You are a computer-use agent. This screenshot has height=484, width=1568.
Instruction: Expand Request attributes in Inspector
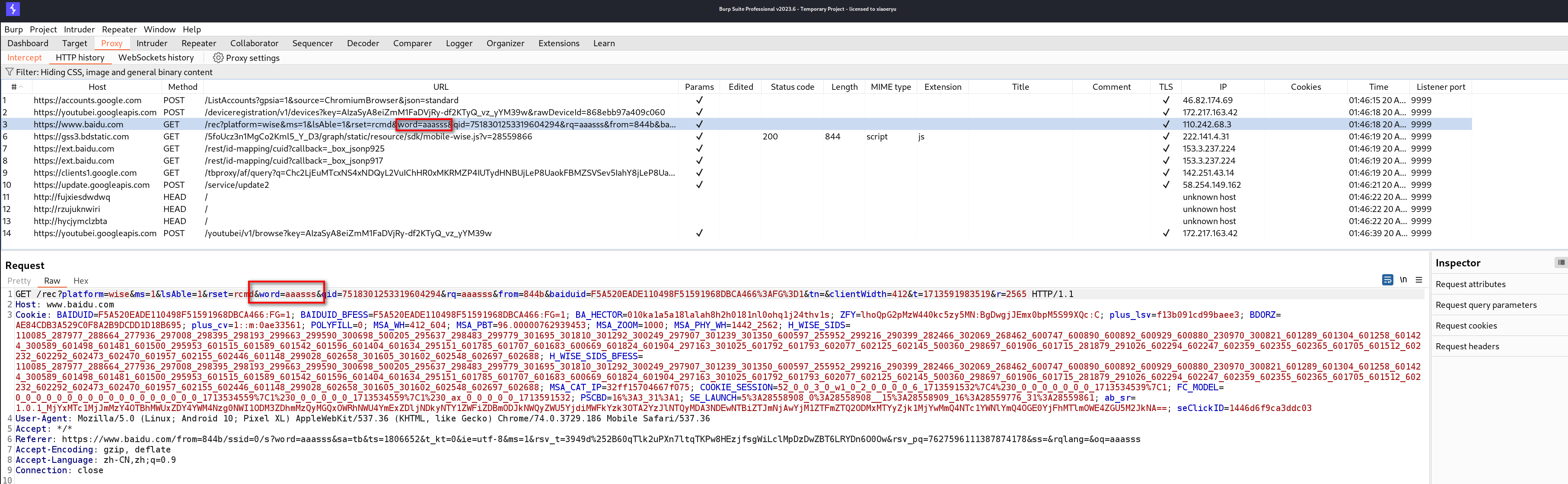pyautogui.click(x=1471, y=284)
